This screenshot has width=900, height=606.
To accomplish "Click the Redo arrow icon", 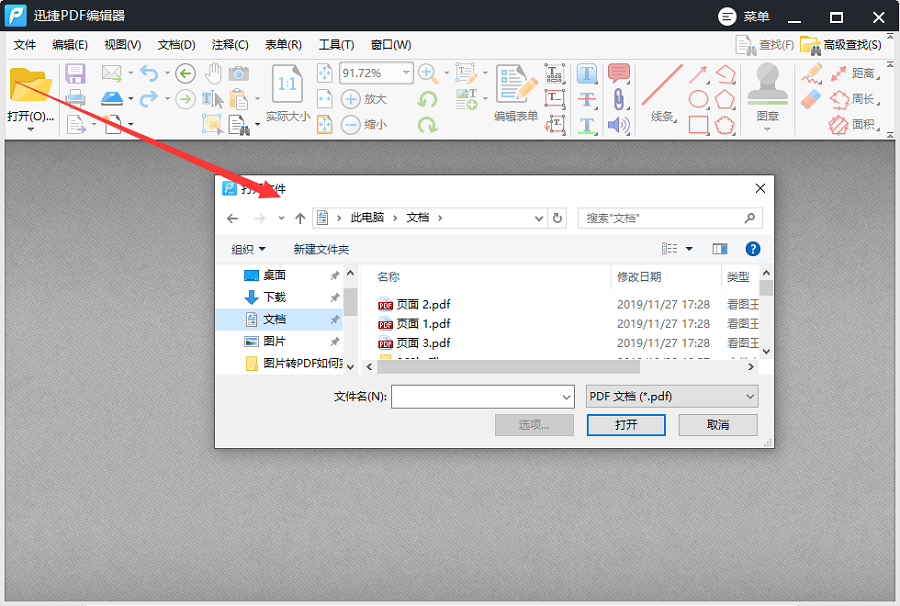I will coord(149,99).
